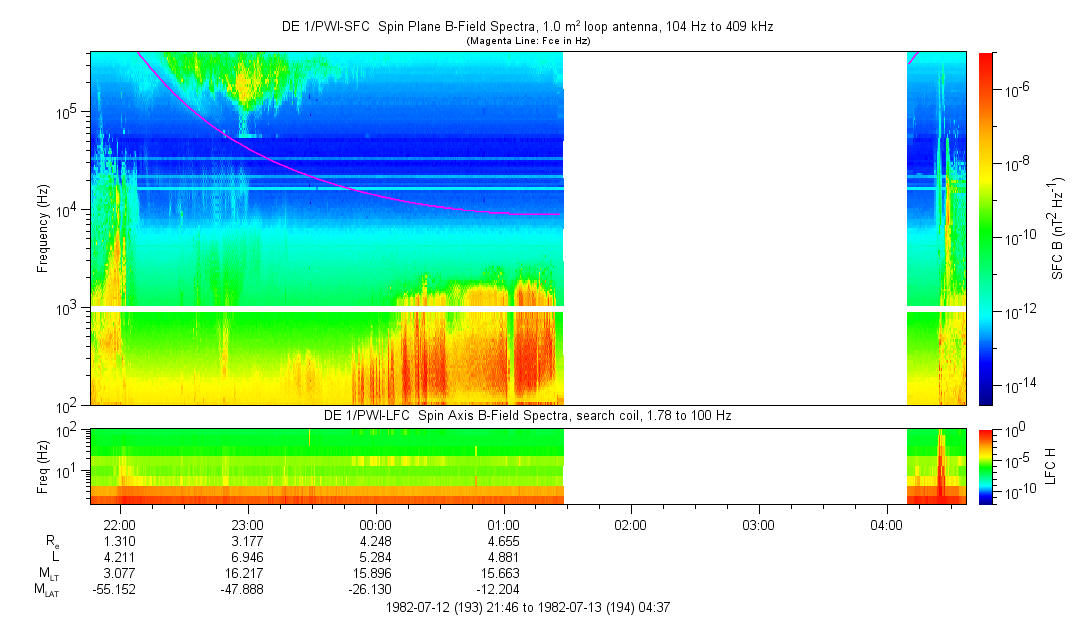This screenshot has width=1083, height=620.
Task: Click the MLAT value -55.152
Action: click(x=115, y=590)
